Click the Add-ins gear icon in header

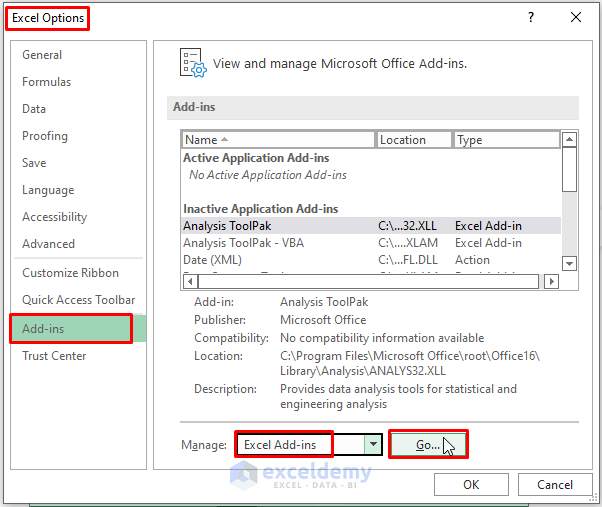[x=192, y=63]
